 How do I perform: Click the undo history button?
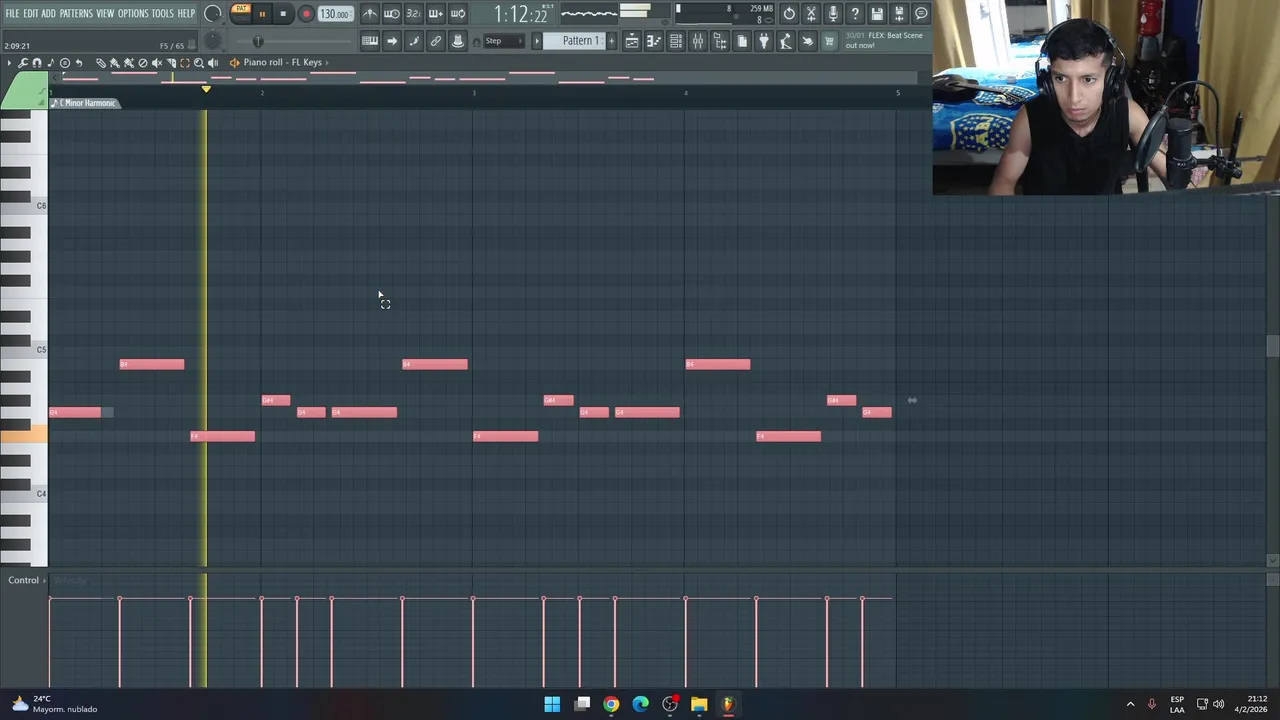[x=789, y=14]
